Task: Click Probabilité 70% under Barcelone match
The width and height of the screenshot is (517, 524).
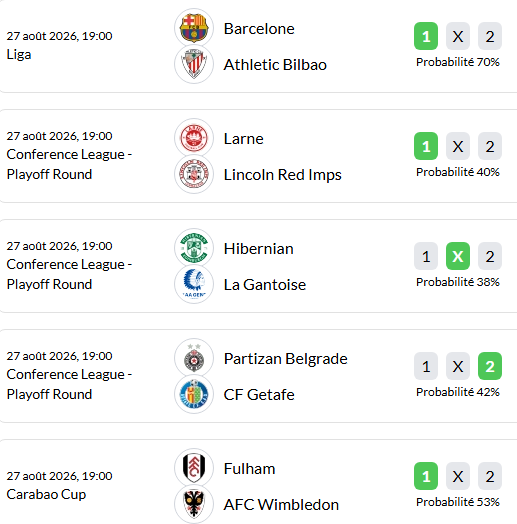Action: tap(458, 62)
